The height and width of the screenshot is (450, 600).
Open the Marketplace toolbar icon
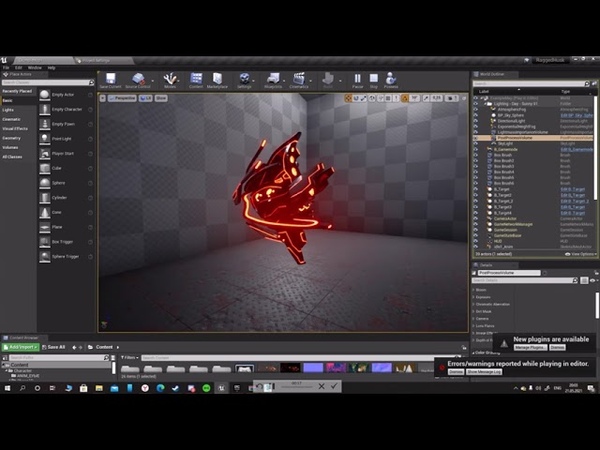pos(217,79)
